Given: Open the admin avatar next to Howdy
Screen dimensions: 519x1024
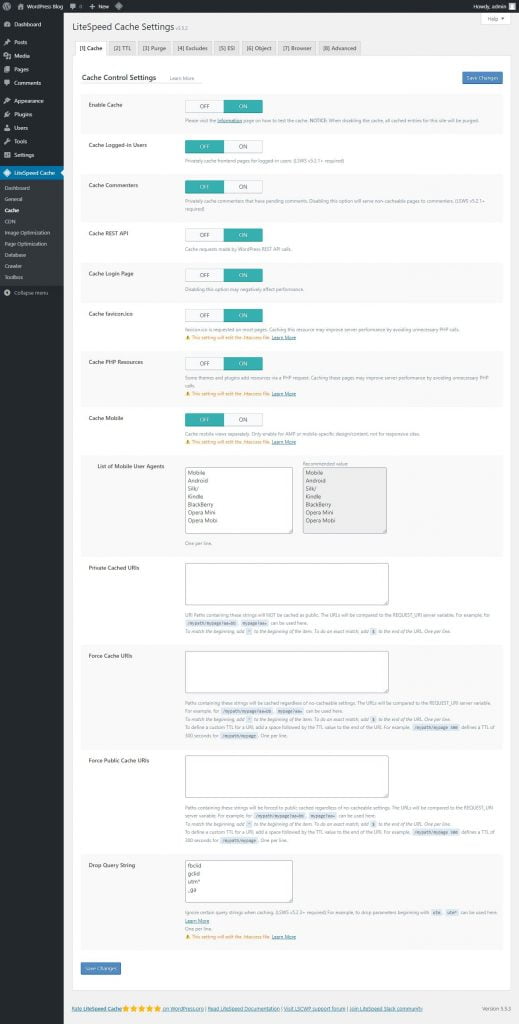Looking at the screenshot, I should [512, 6].
